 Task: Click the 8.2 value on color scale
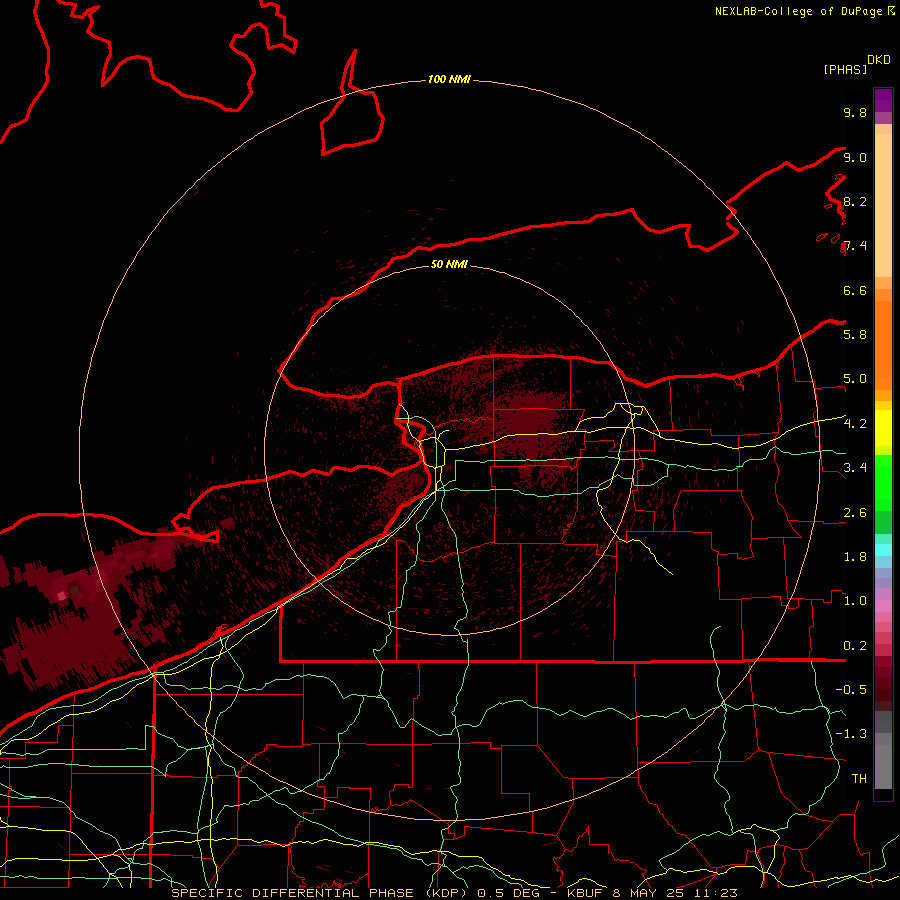pos(855,201)
